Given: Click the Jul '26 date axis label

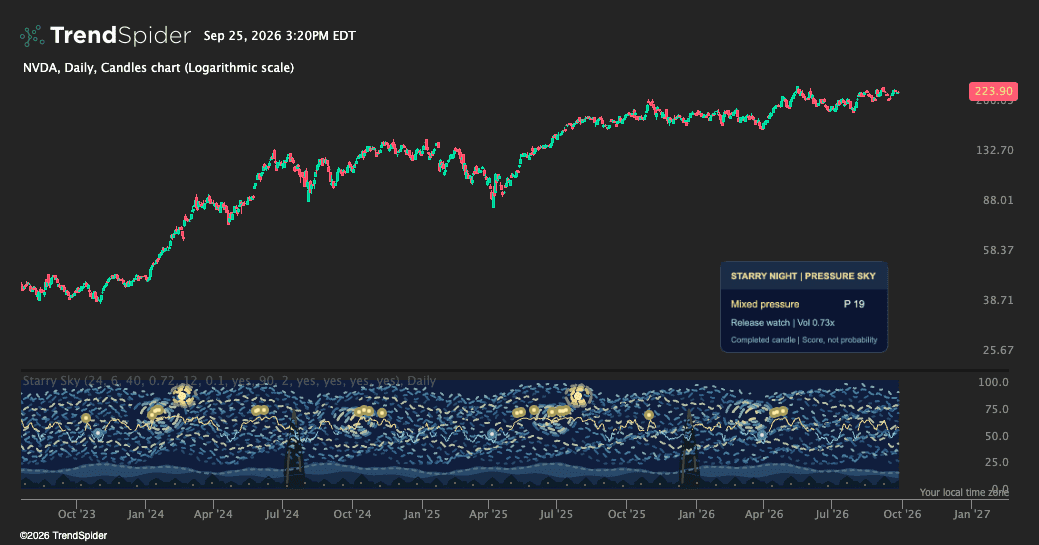Looking at the screenshot, I should 832,514.
